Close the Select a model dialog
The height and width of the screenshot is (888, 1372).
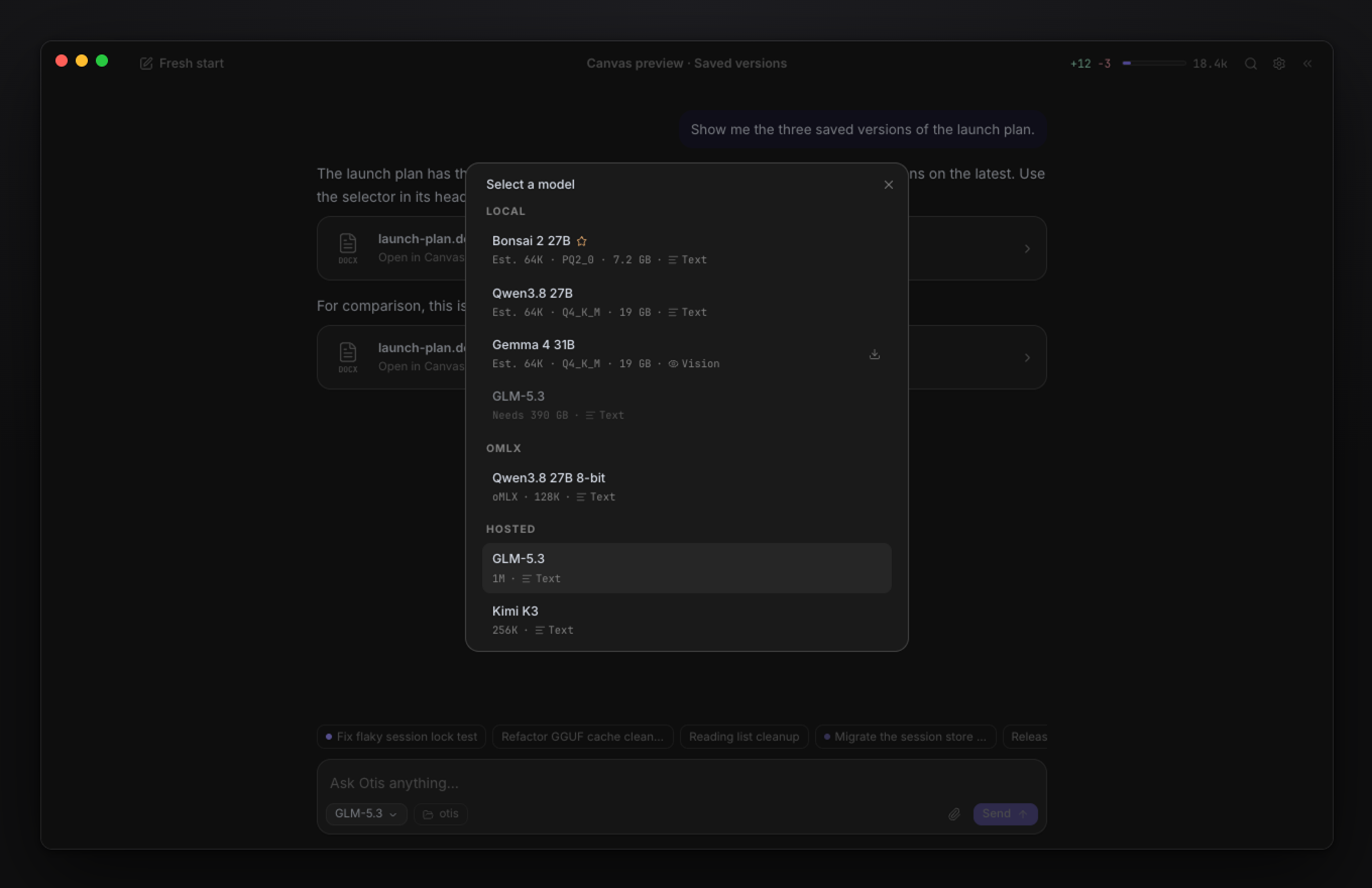[888, 185]
